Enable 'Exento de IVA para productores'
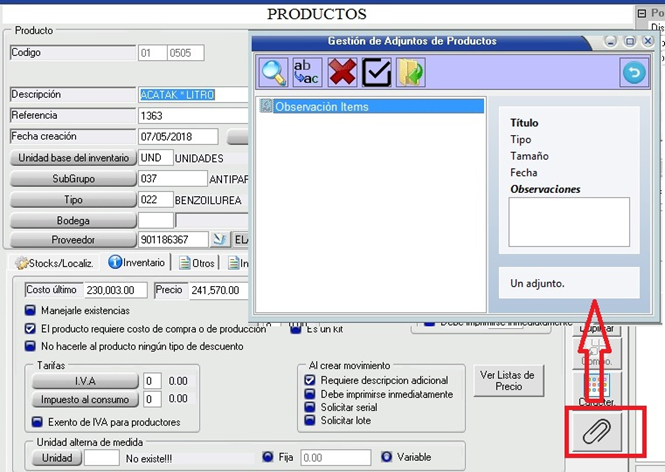The width and height of the screenshot is (665, 472). [x=38, y=422]
